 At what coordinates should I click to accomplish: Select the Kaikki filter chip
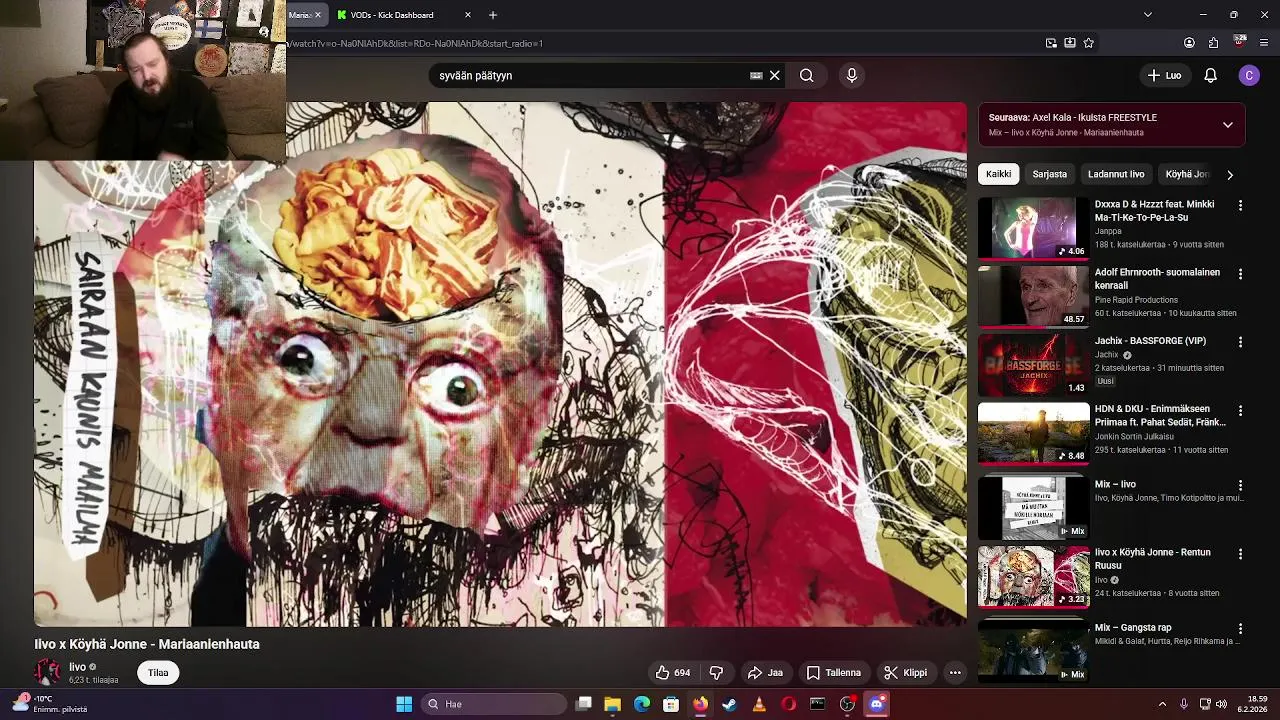click(998, 174)
